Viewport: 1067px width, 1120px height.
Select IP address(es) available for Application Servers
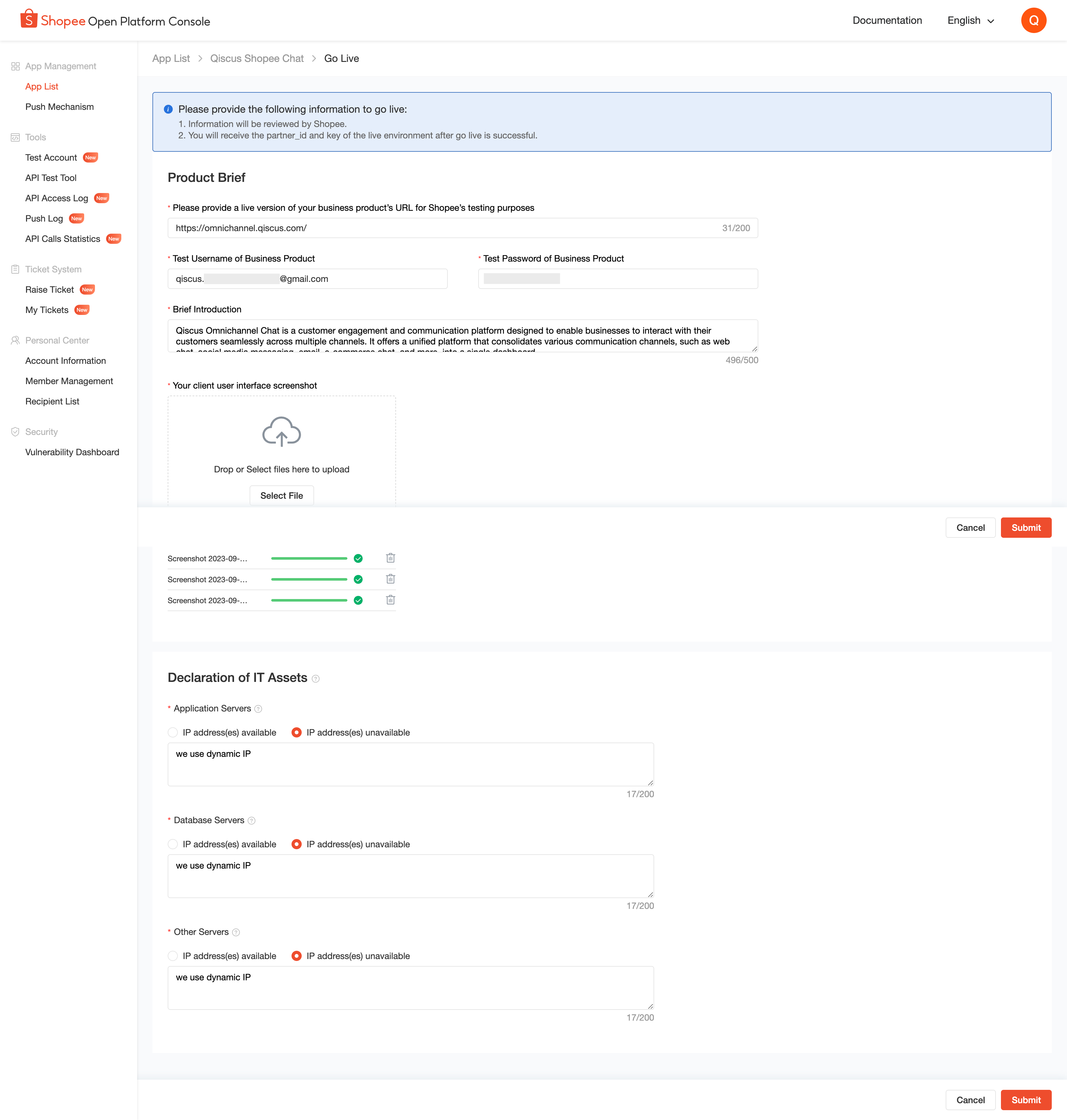tap(173, 732)
